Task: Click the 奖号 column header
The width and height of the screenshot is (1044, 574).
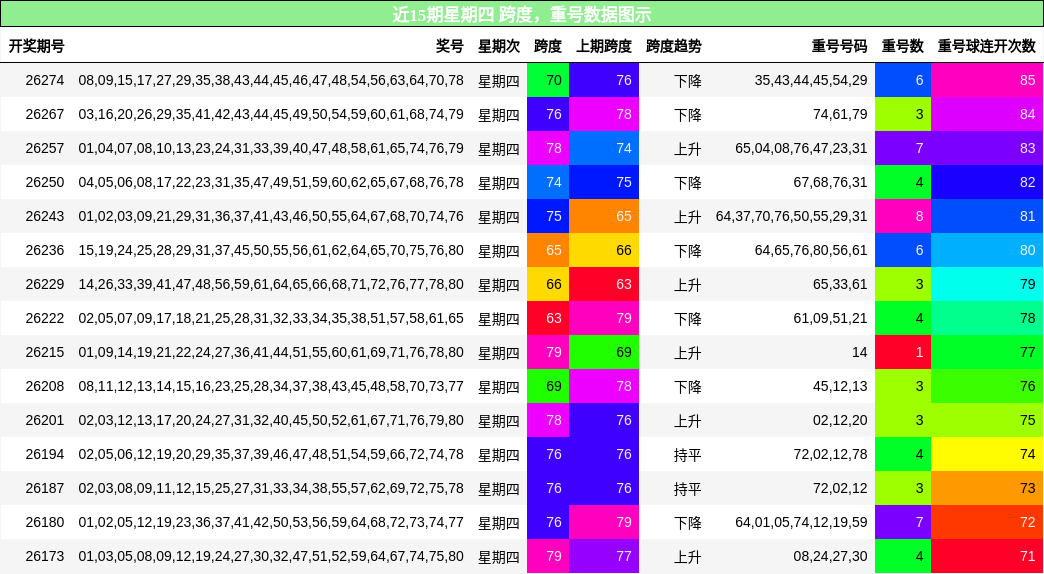Action: 449,46
